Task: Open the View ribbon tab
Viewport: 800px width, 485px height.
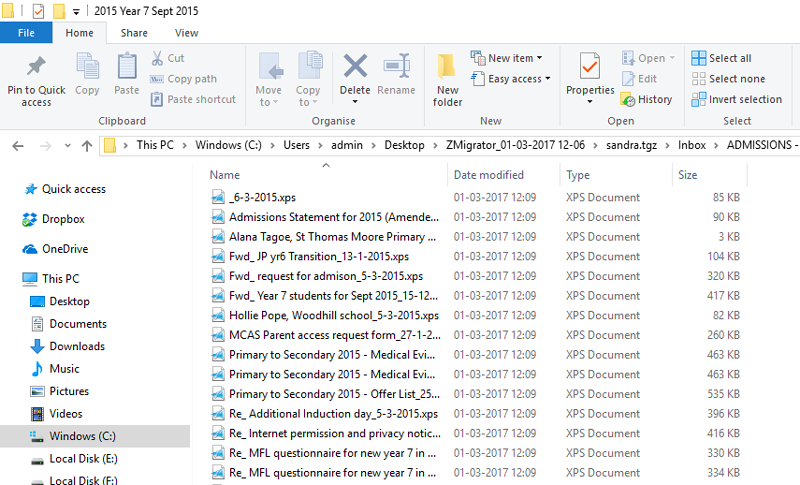Action: coord(186,33)
